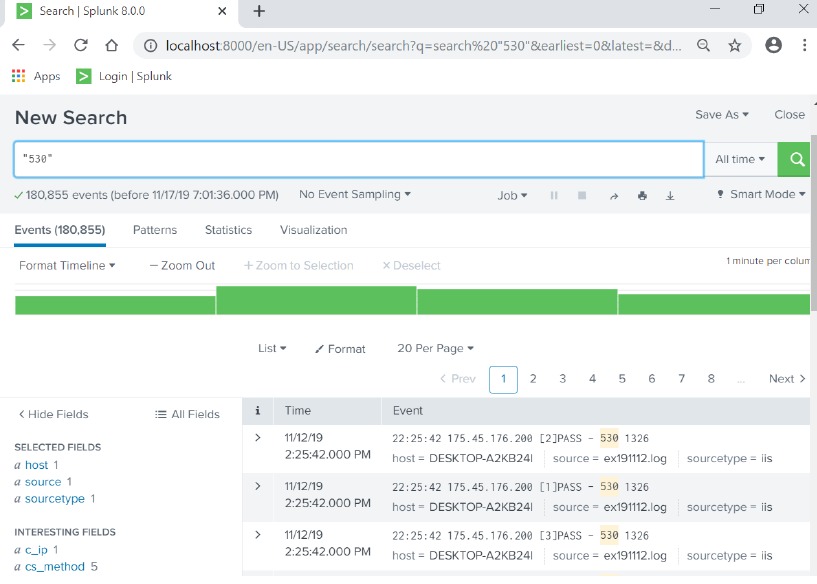Select the second timeline histogram bar
This screenshot has height=584, width=817.
click(316, 300)
